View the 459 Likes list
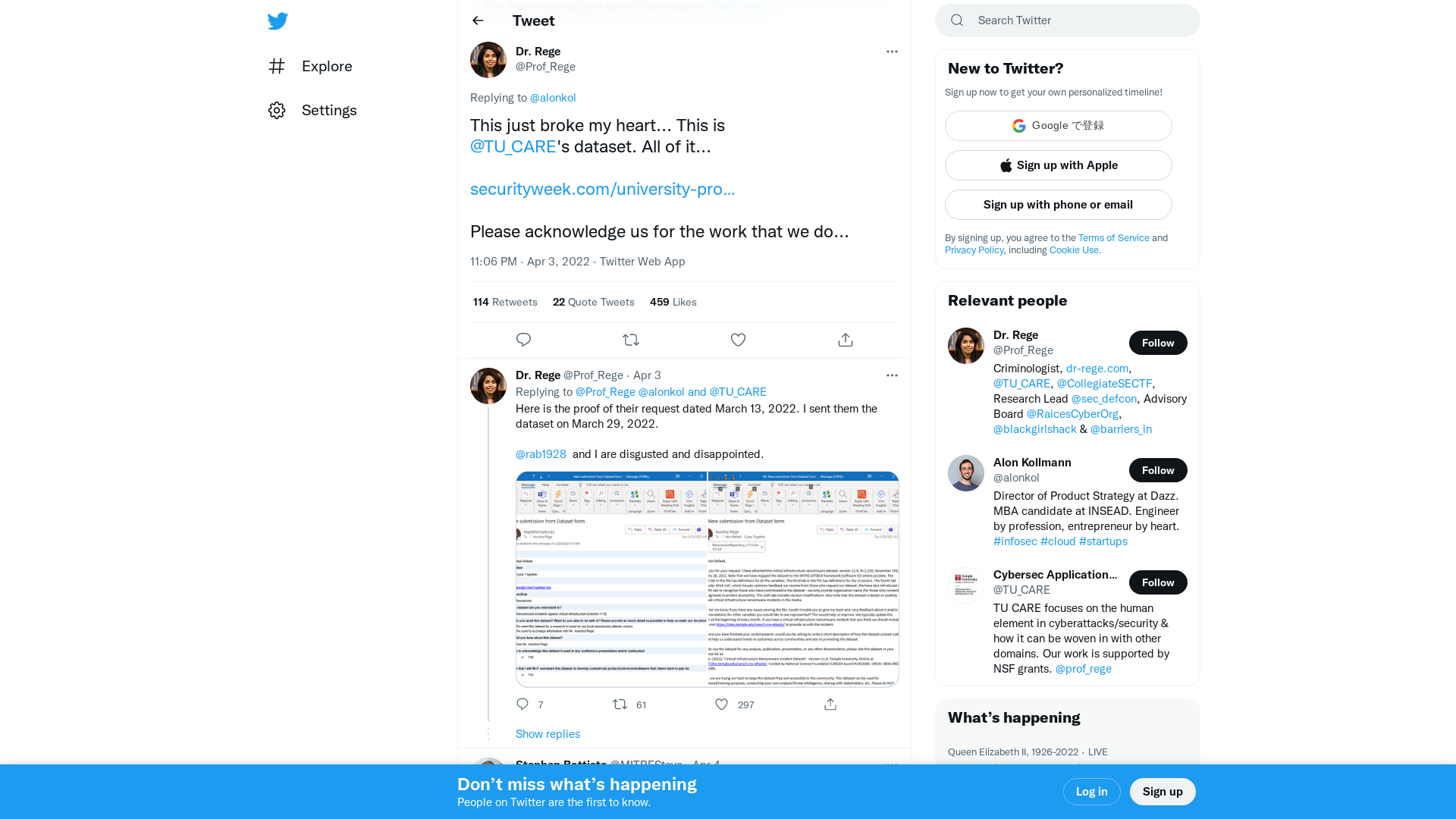This screenshot has width=1456, height=819. click(673, 302)
